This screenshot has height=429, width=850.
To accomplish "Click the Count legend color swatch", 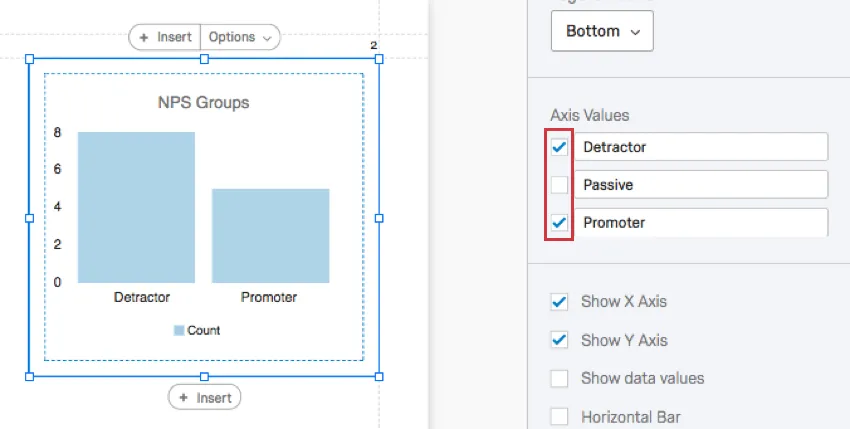I will coord(179,330).
